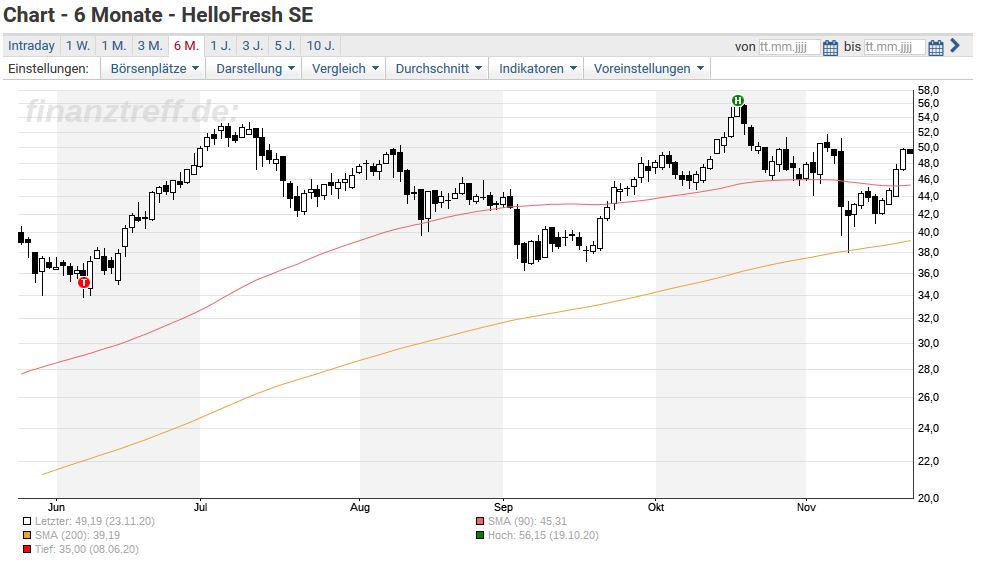Click the green Hoch legend swatch
Screen dimensions: 983x561
tap(480, 535)
